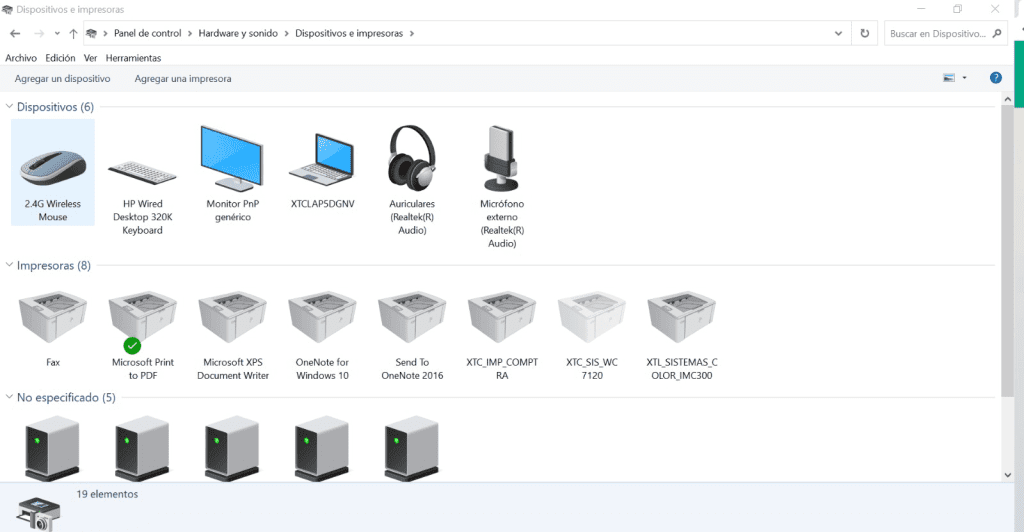Open the view options dropdown arrow
Screen dimensions: 1024x532
tap(964, 78)
